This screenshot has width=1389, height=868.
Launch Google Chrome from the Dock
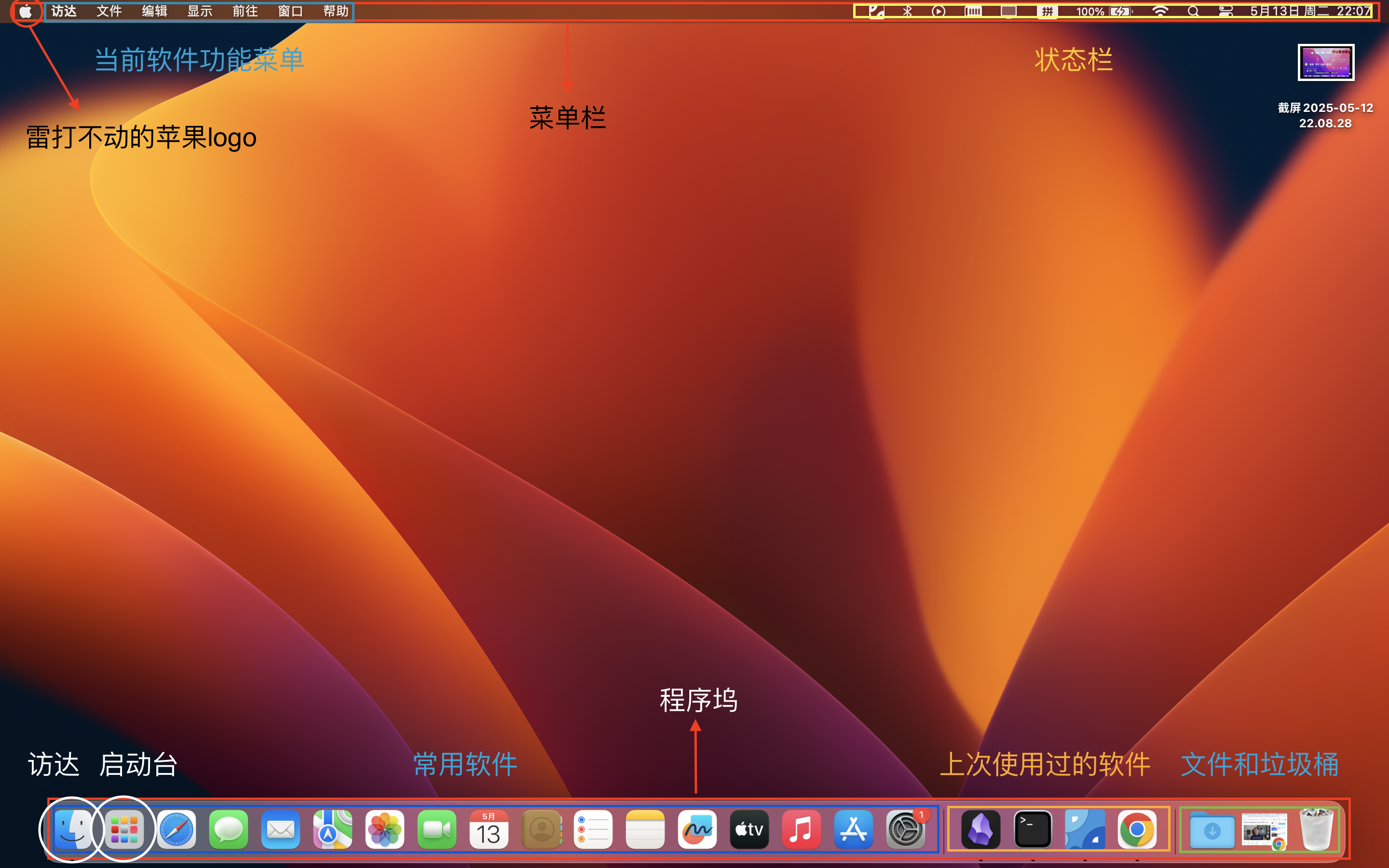(1137, 829)
